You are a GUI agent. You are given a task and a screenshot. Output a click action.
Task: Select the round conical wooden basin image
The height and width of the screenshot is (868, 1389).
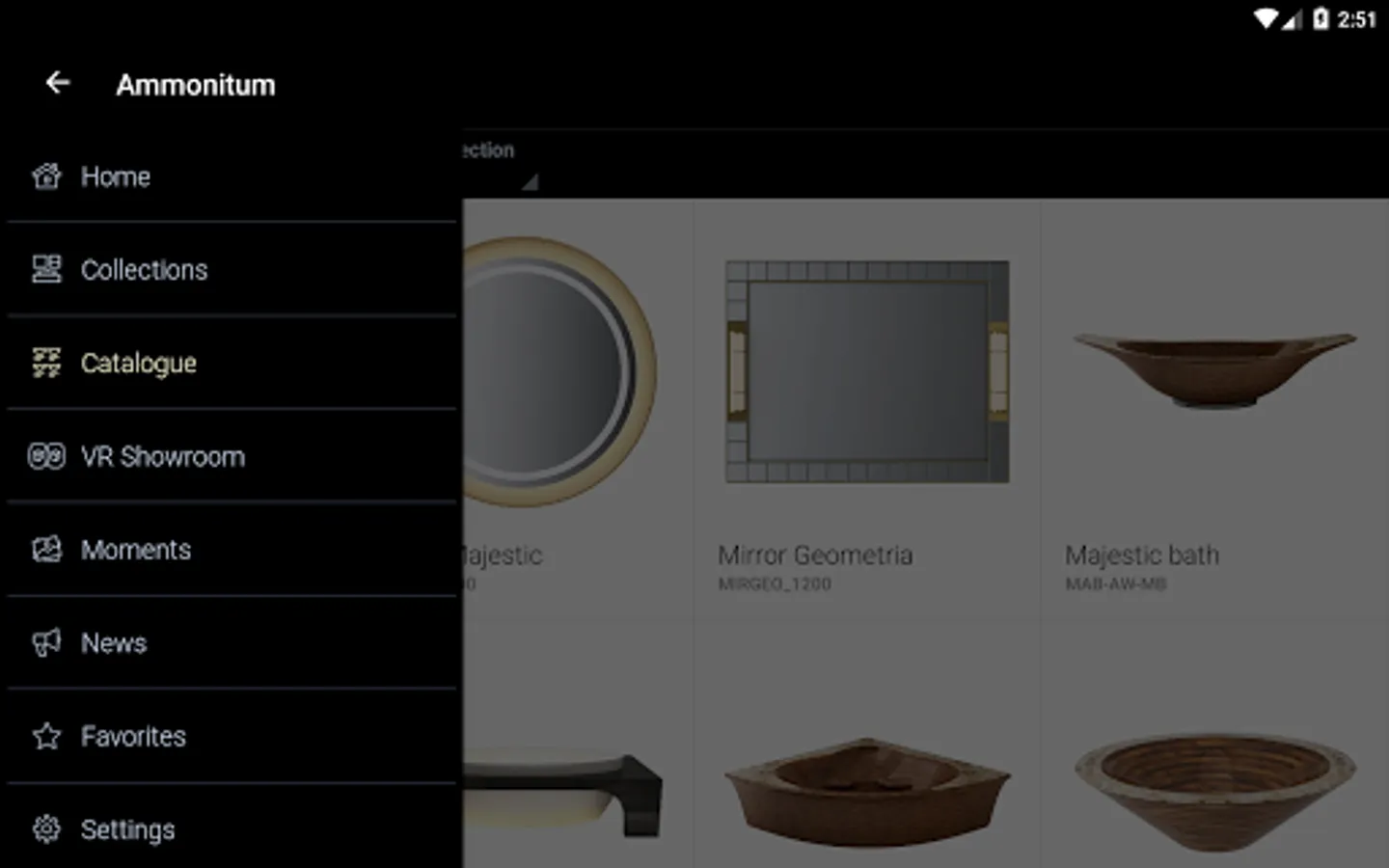click(x=1214, y=792)
